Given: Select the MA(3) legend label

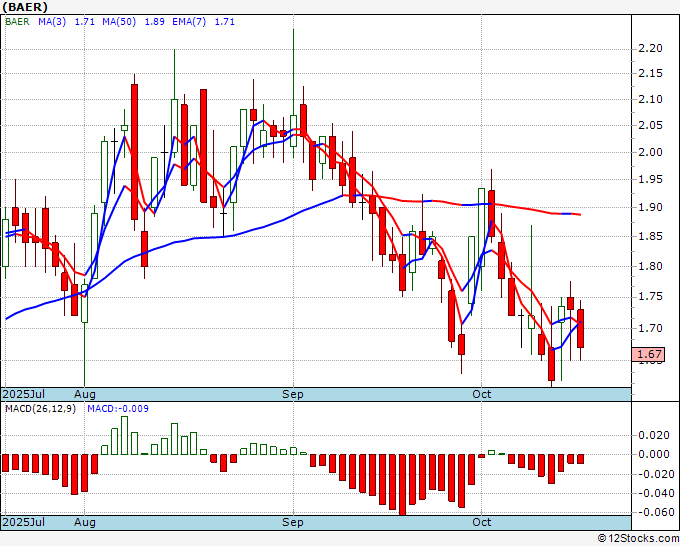Looking at the screenshot, I should [x=52, y=22].
